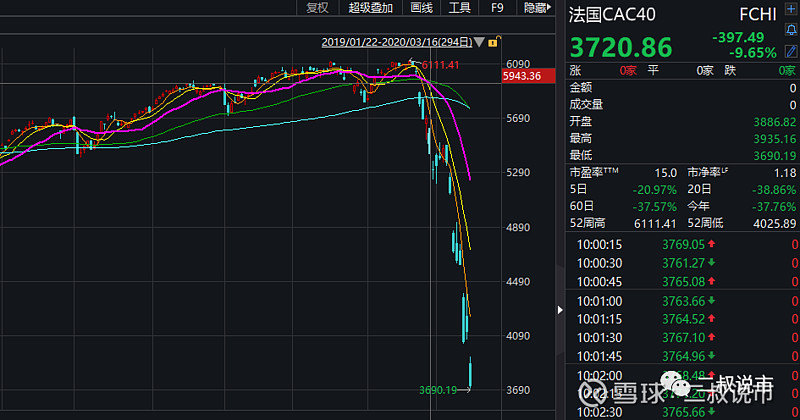Open the 工具 tools menu
Screen dimensions: 800x420
tap(459, 8)
